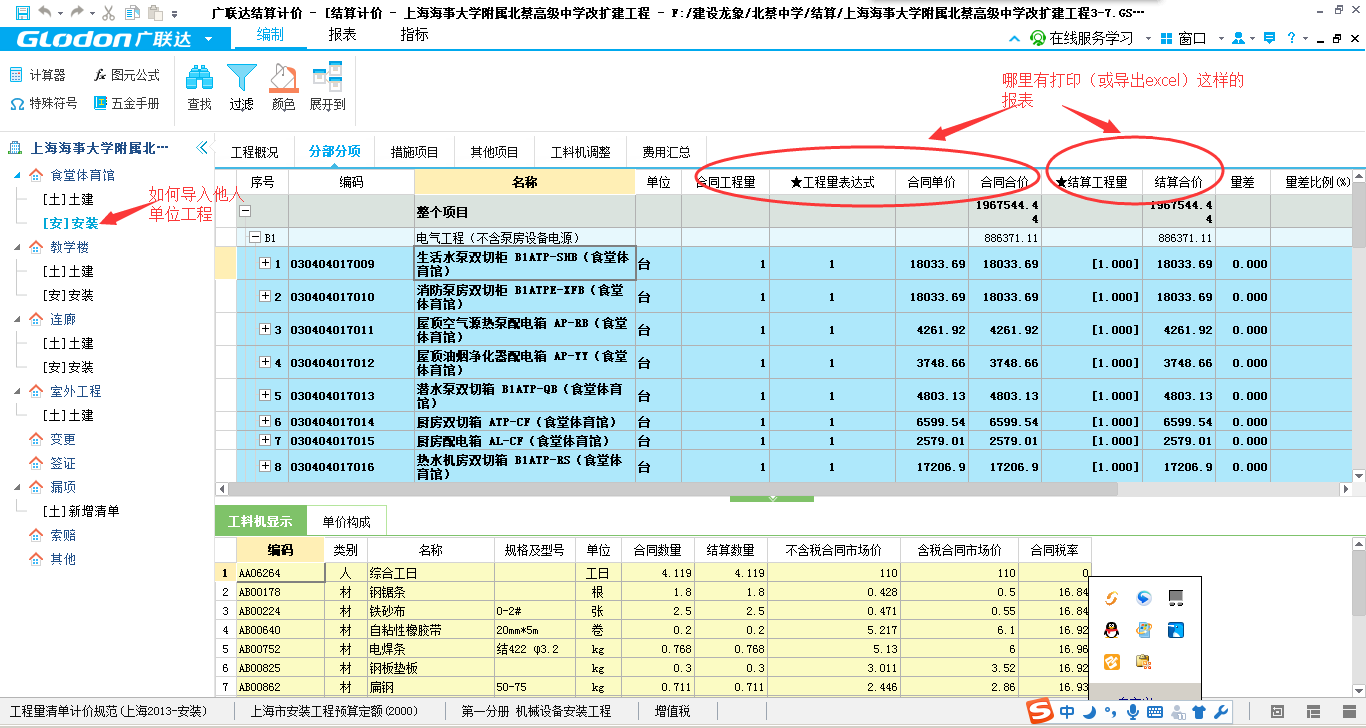Viewport: 1366px width, 728px height.
Task: Click cell AA06264 in materials table
Action: [x=280, y=573]
